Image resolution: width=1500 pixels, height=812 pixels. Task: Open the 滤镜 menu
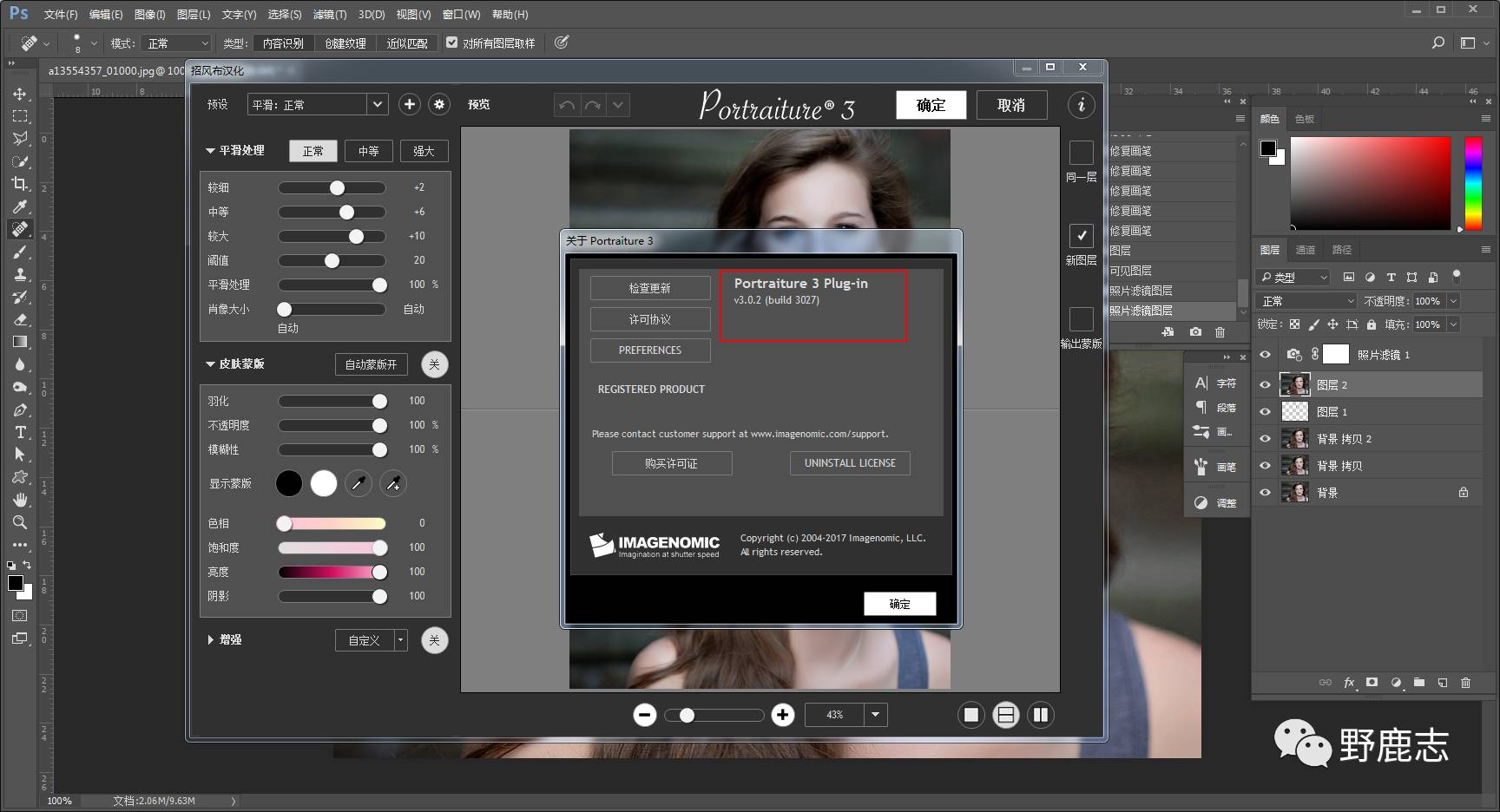coord(330,14)
